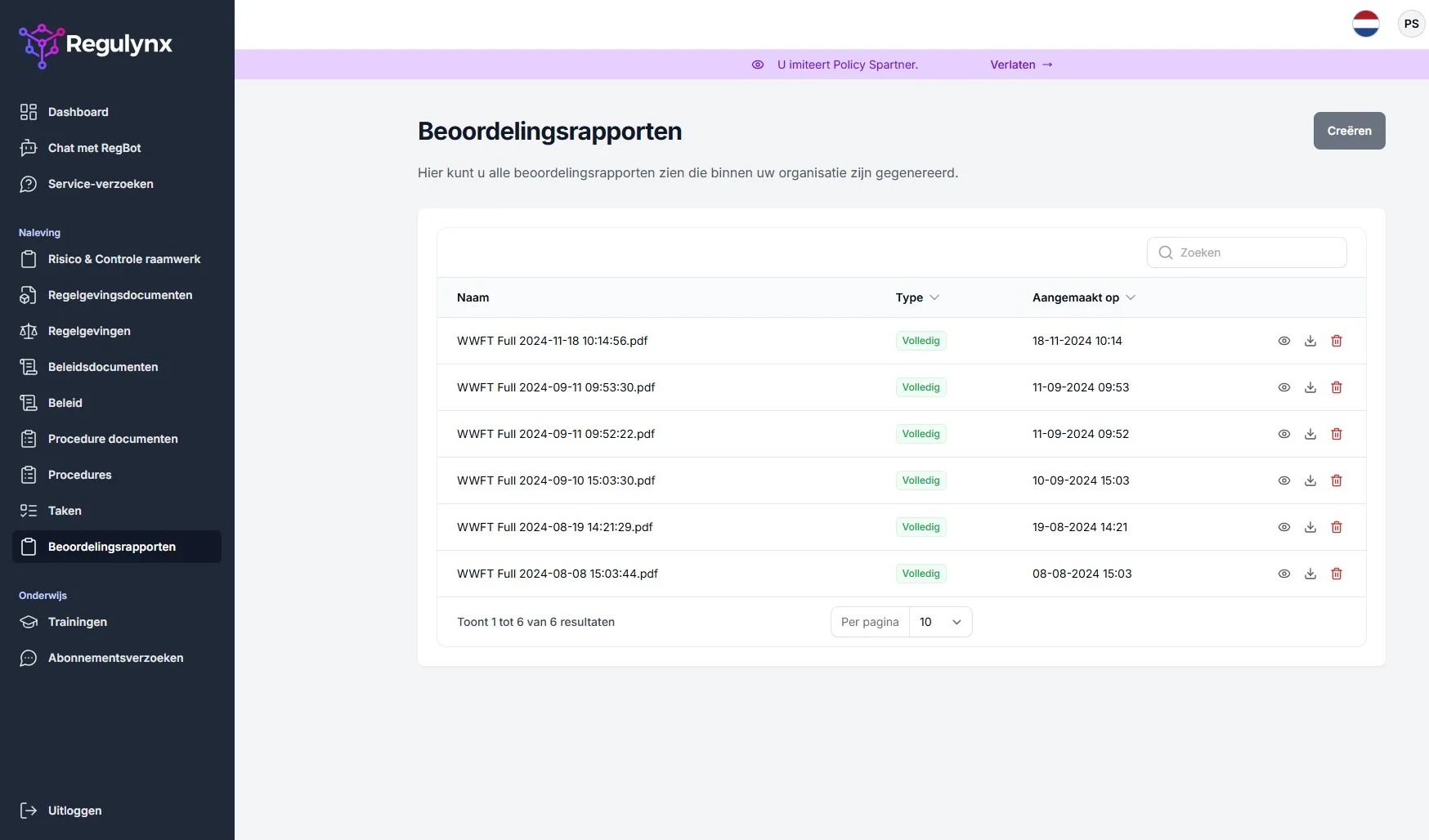
Task: Click the Dutch flag language icon
Action: click(x=1365, y=24)
